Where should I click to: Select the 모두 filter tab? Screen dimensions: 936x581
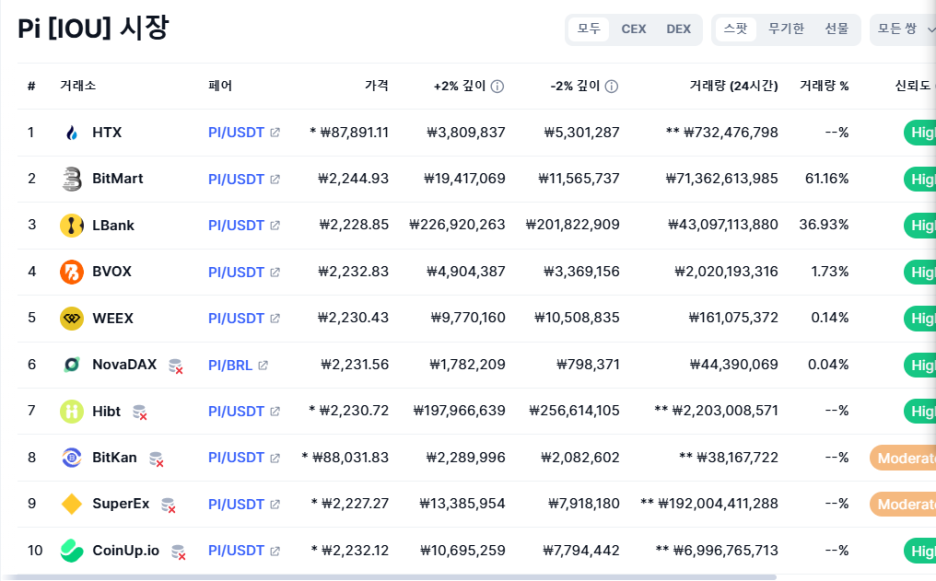coord(589,29)
